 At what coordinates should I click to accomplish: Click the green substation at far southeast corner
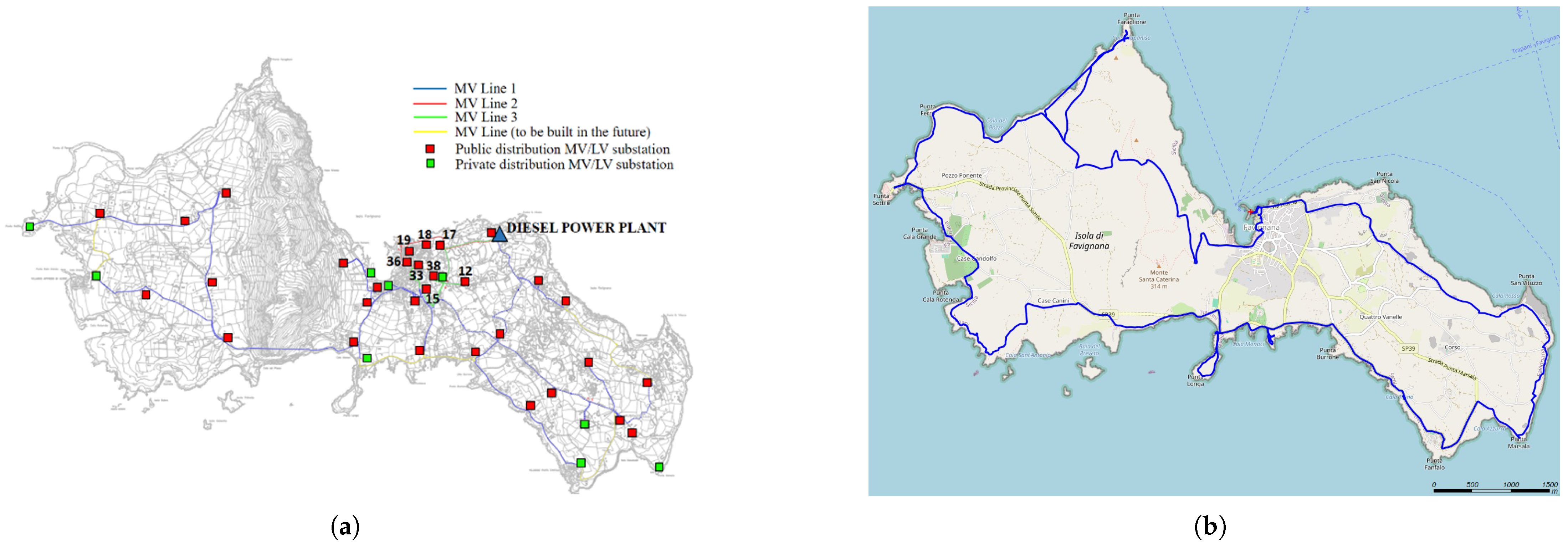659,467
